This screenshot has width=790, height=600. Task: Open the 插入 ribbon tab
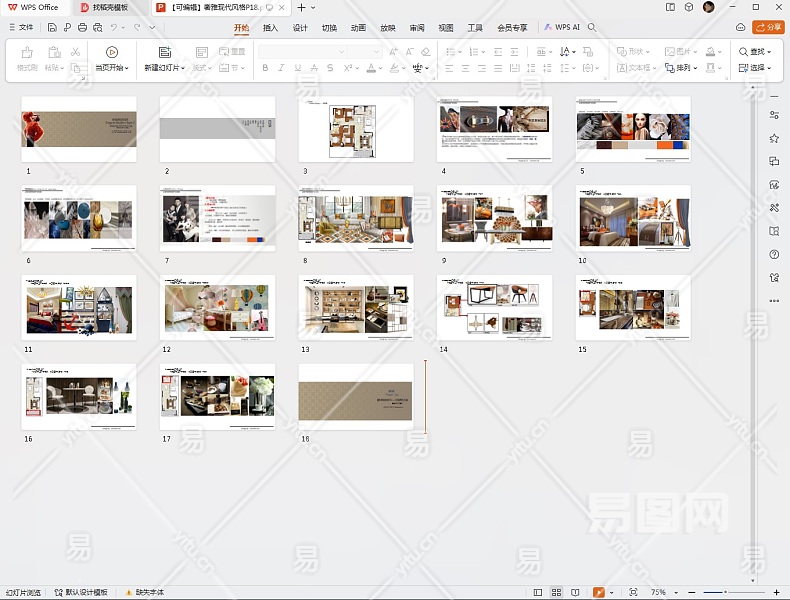[270, 28]
